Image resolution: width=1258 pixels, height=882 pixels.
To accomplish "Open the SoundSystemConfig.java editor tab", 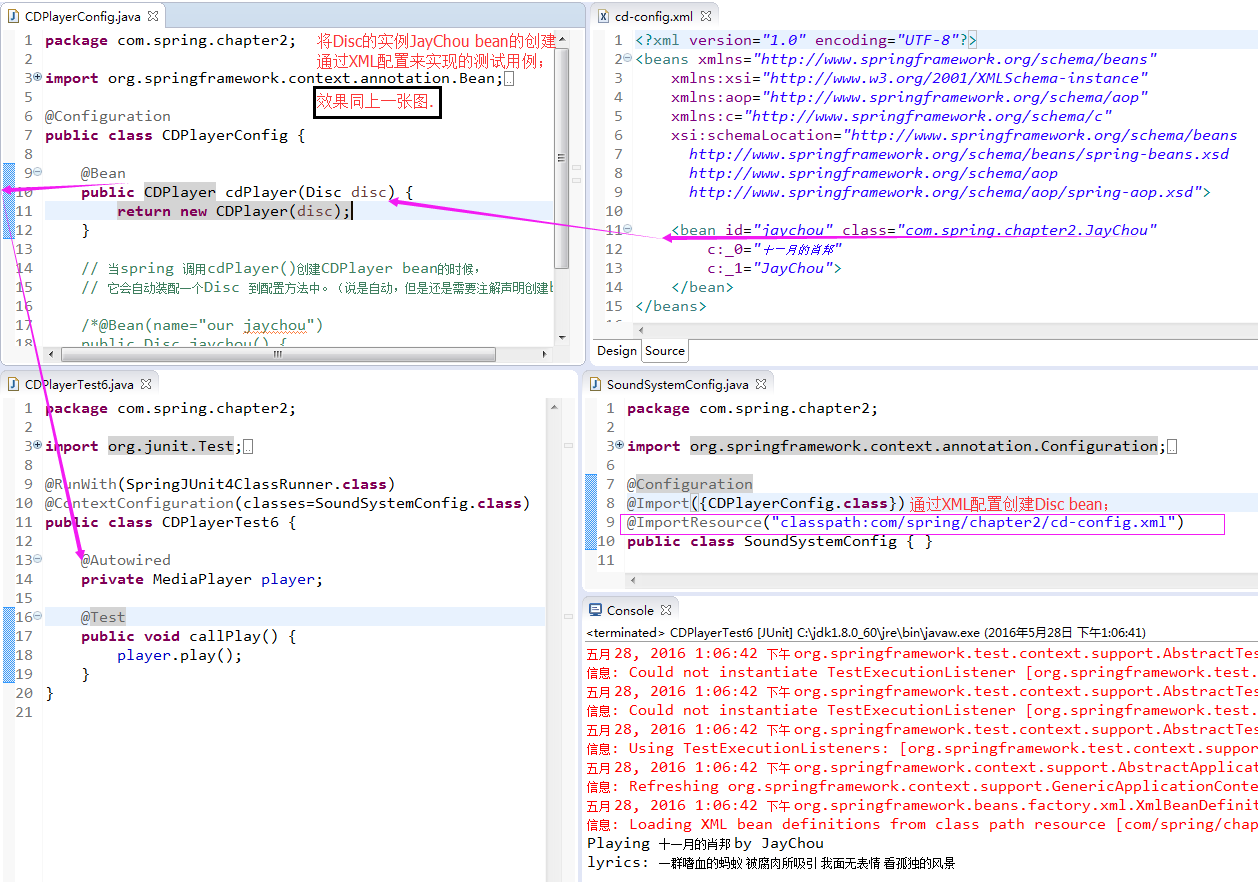I will [x=678, y=384].
